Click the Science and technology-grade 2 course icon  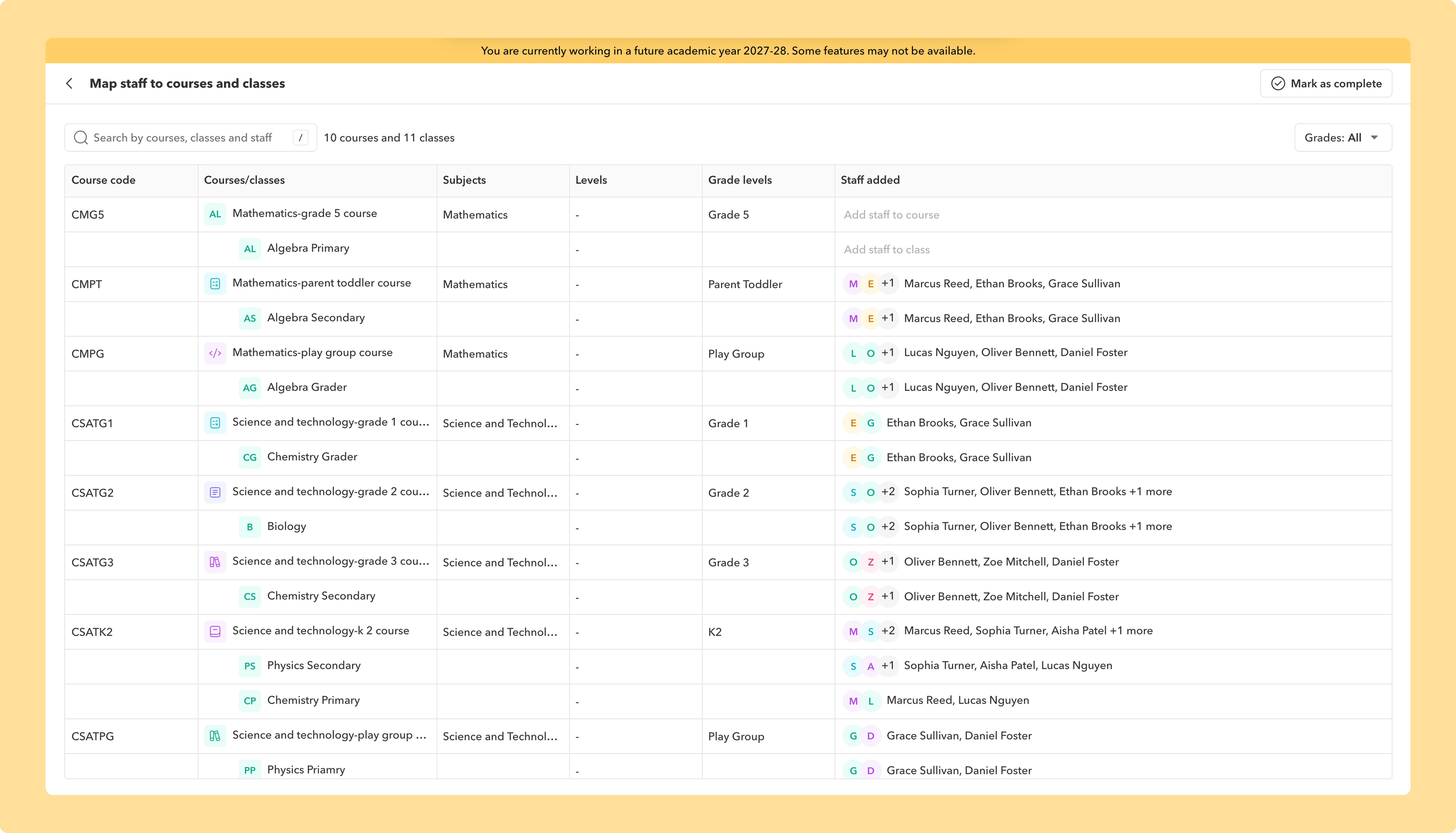tap(215, 492)
